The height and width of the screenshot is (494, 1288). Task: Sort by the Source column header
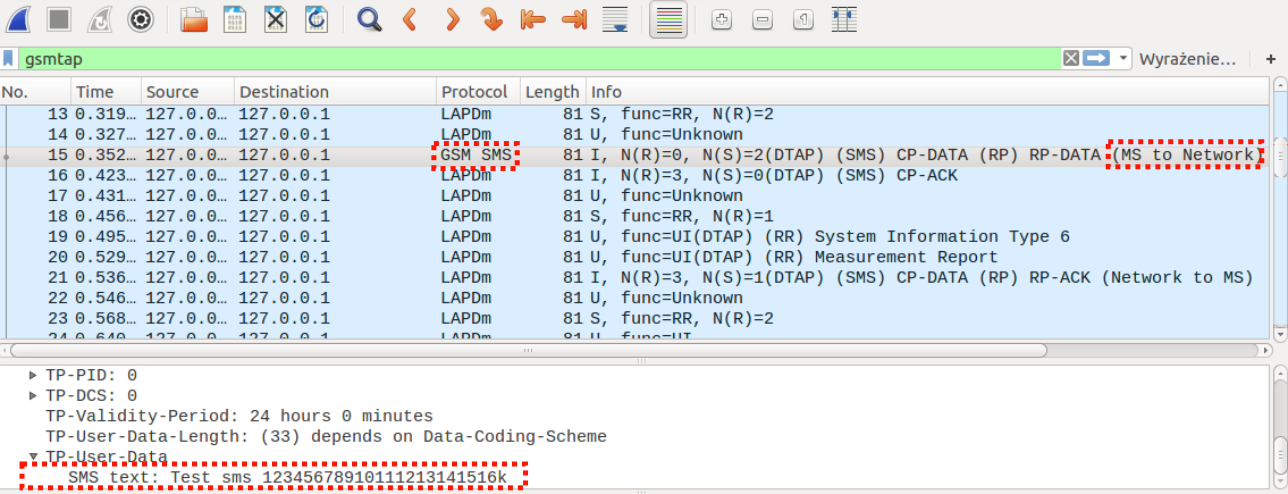point(187,92)
